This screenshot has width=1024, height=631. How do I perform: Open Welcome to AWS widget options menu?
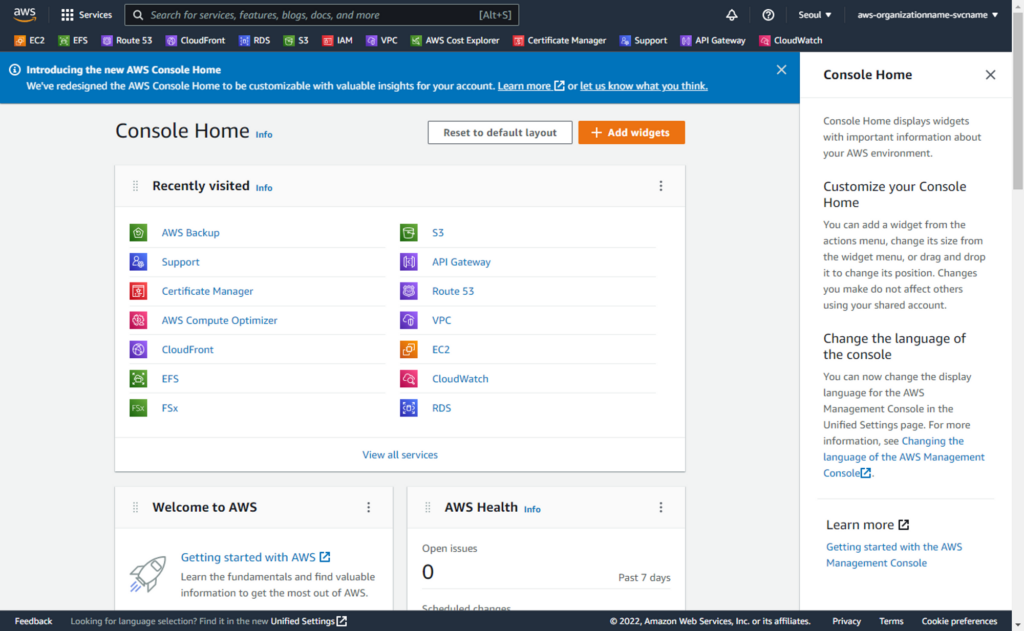coord(368,508)
